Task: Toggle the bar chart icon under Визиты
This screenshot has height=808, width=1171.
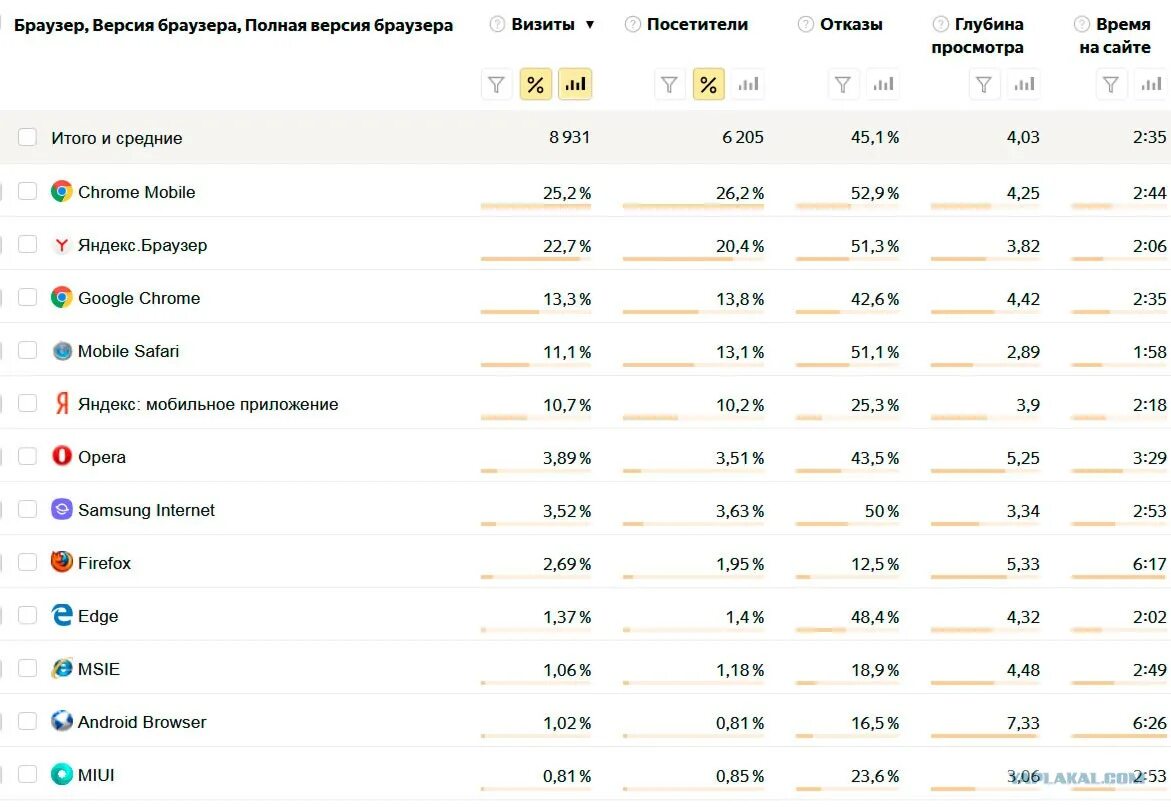Action: (x=575, y=85)
